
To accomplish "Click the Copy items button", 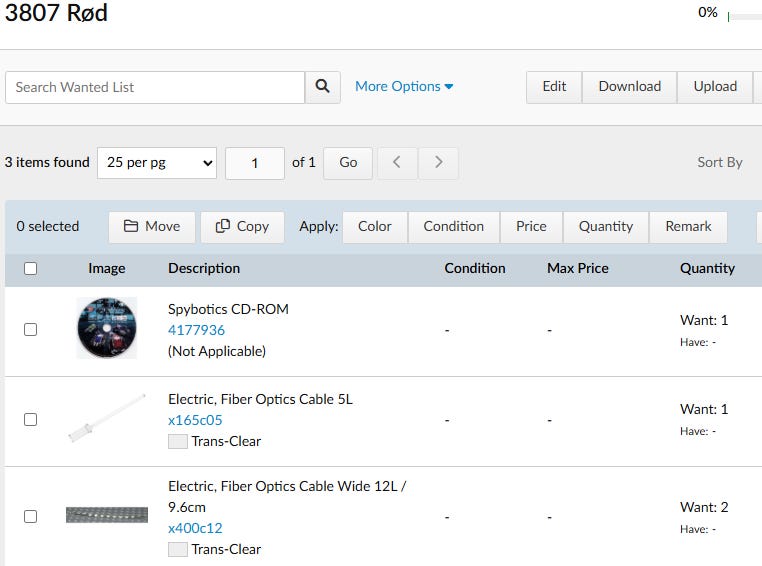I will (242, 227).
